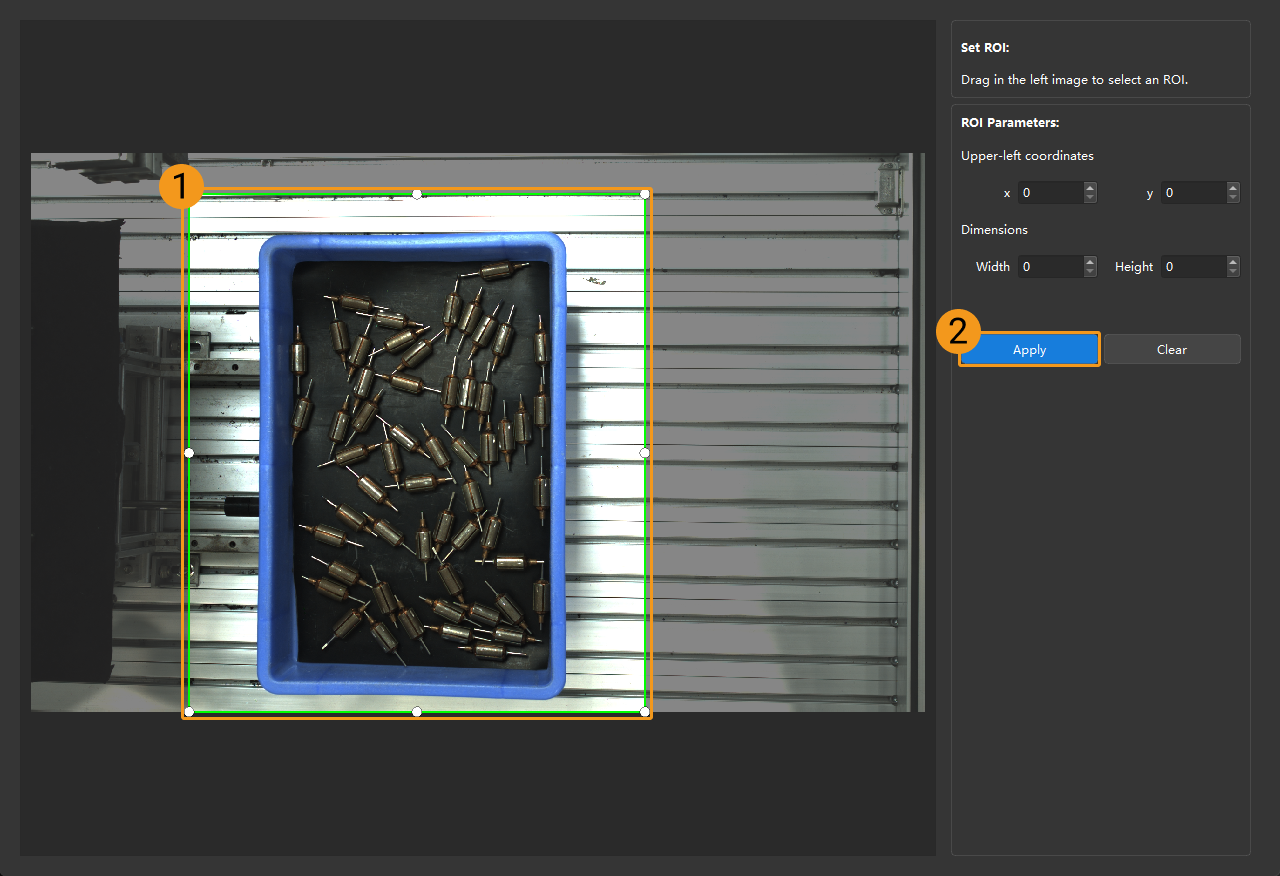The height and width of the screenshot is (876, 1280).
Task: Click the ROI bottom-center resize handle
Action: pos(417,712)
